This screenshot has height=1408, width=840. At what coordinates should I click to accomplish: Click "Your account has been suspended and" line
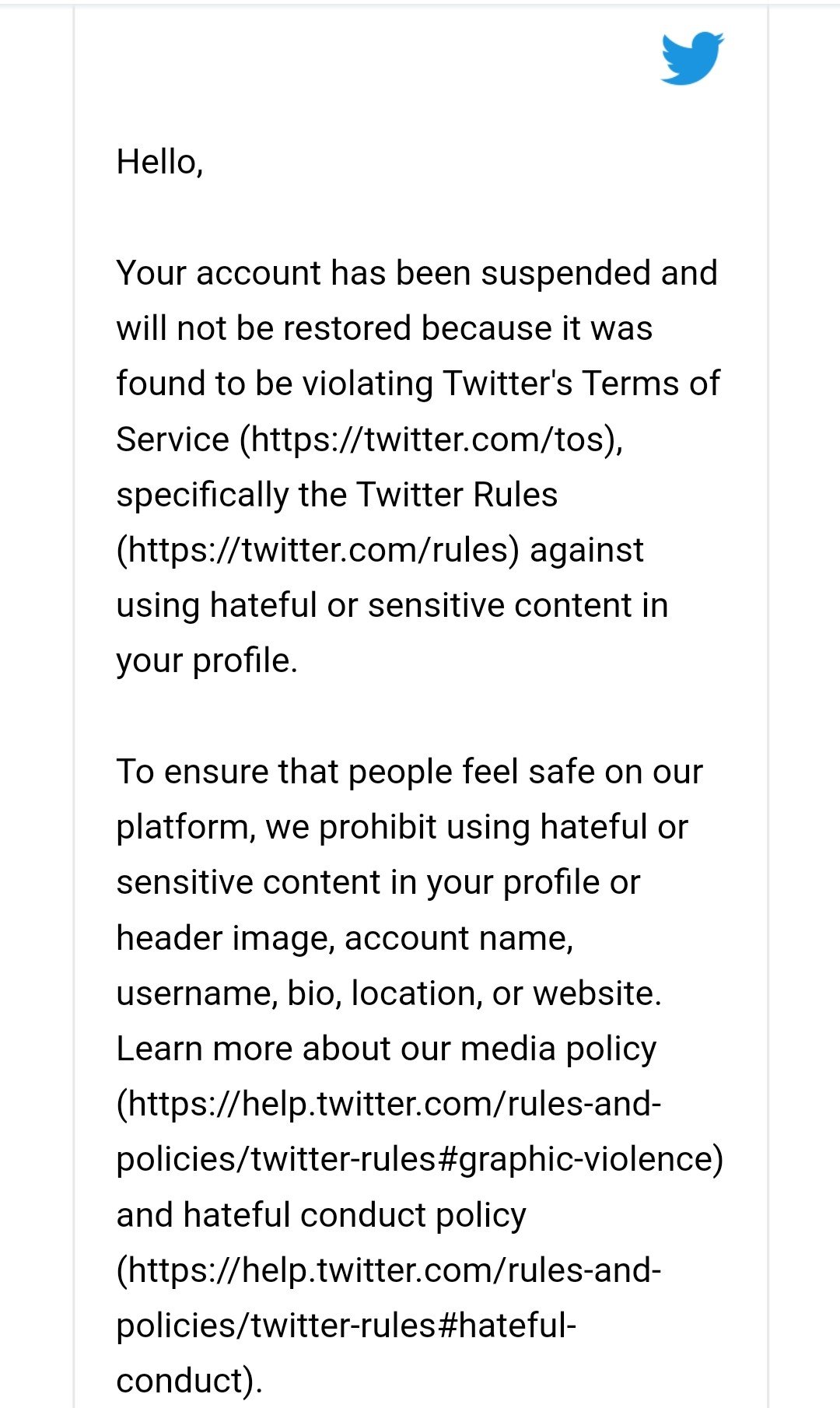(416, 273)
